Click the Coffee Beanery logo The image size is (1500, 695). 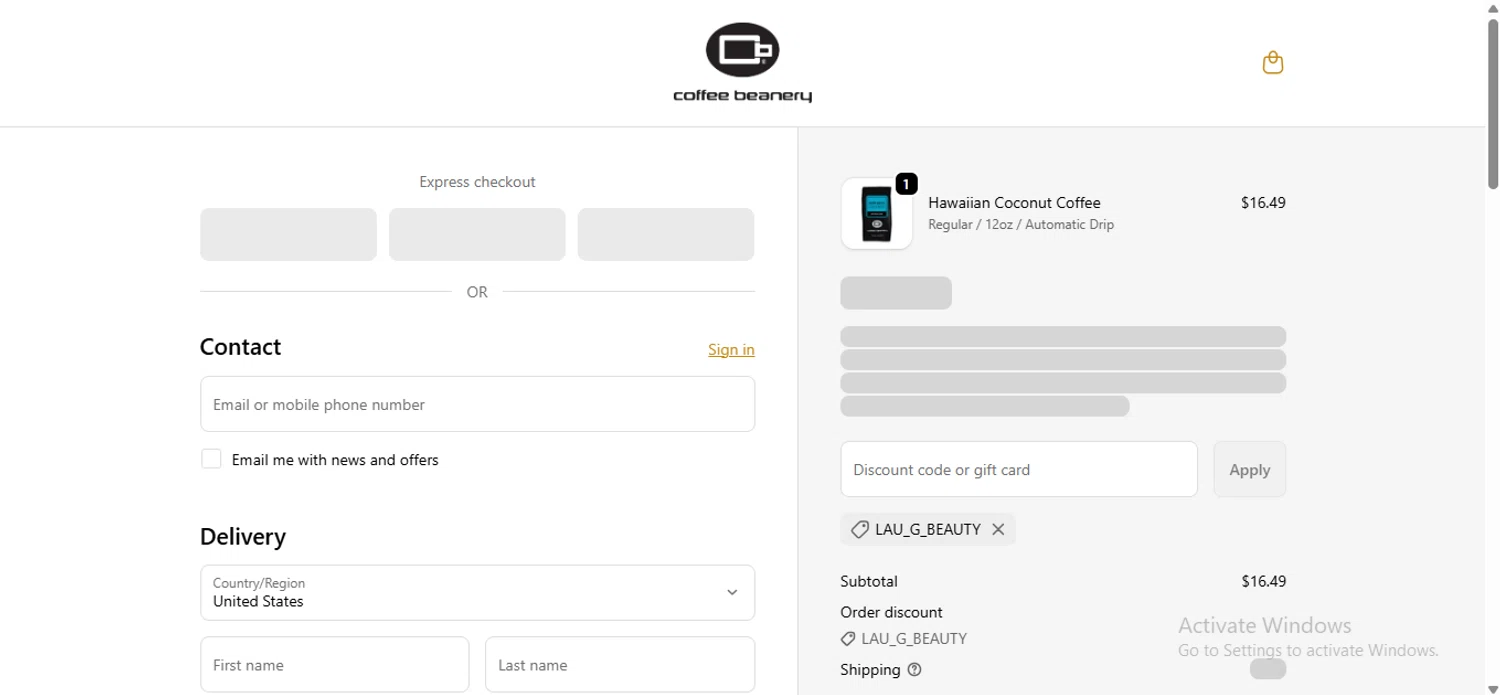click(742, 63)
